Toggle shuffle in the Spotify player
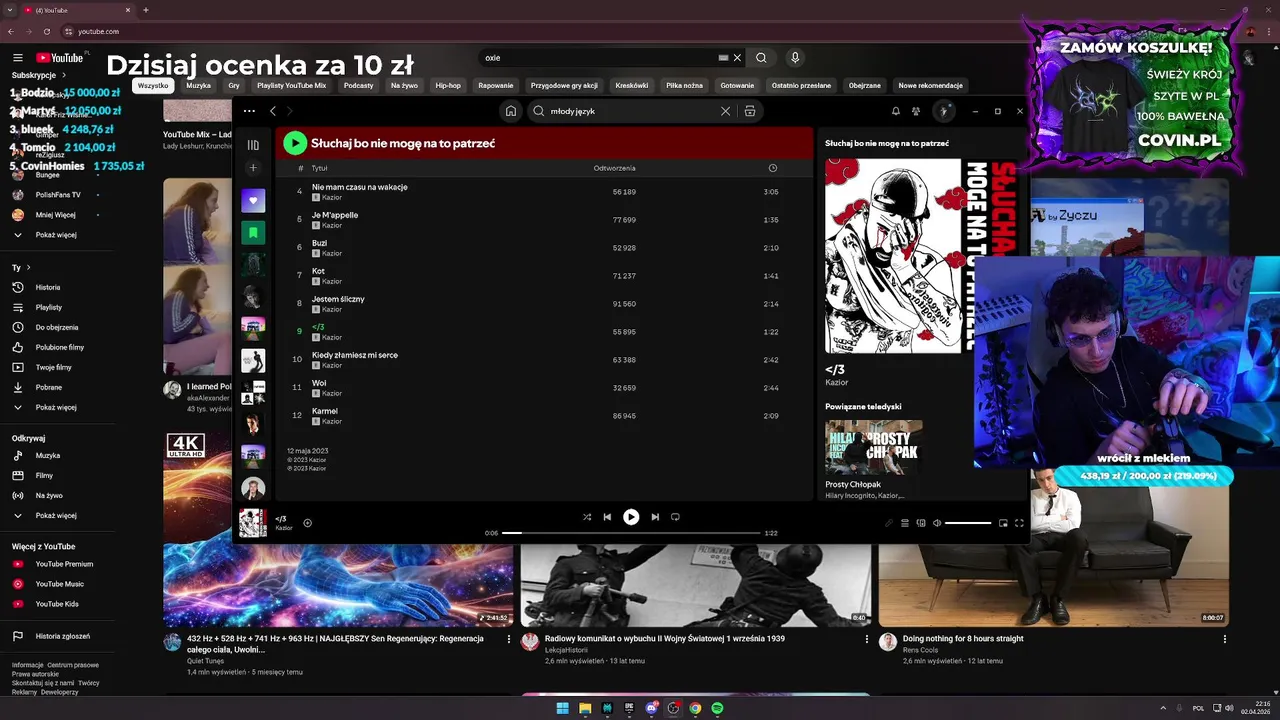The height and width of the screenshot is (720, 1280). coord(587,517)
